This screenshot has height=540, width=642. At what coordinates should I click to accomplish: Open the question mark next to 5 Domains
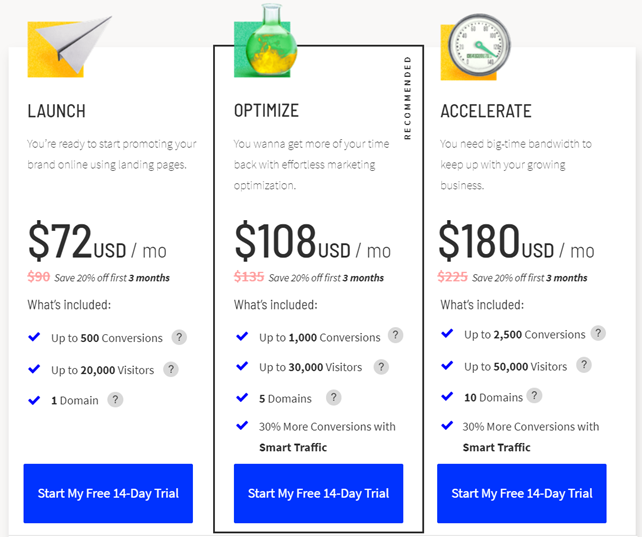pos(333,398)
